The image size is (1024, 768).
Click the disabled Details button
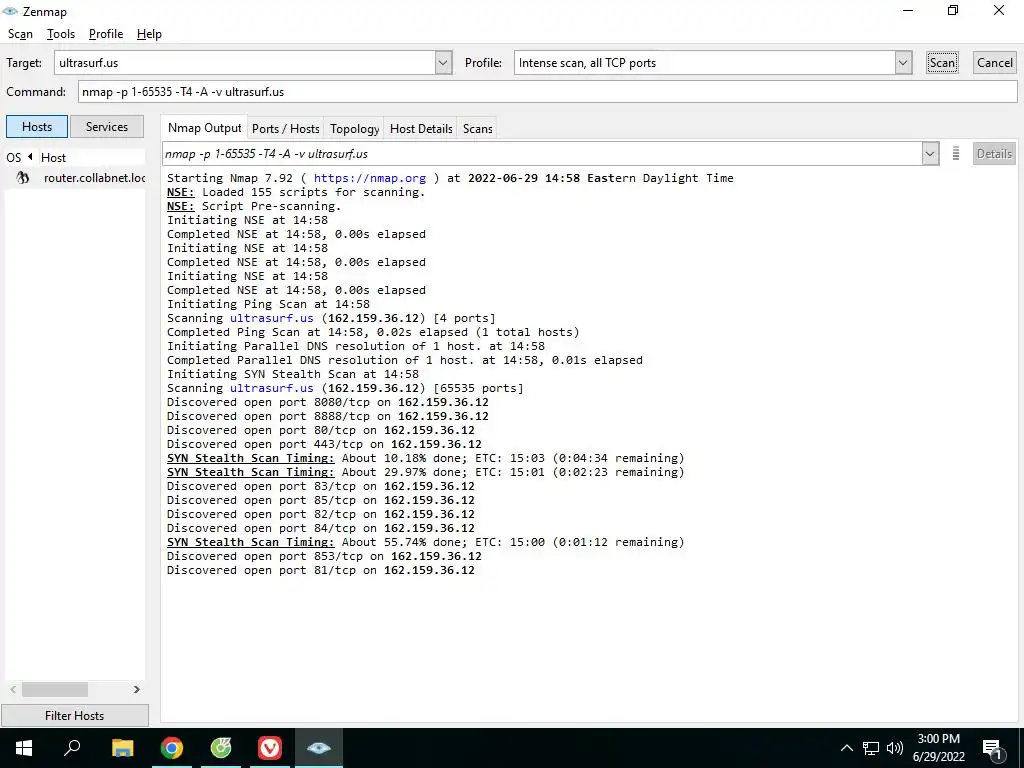(994, 153)
